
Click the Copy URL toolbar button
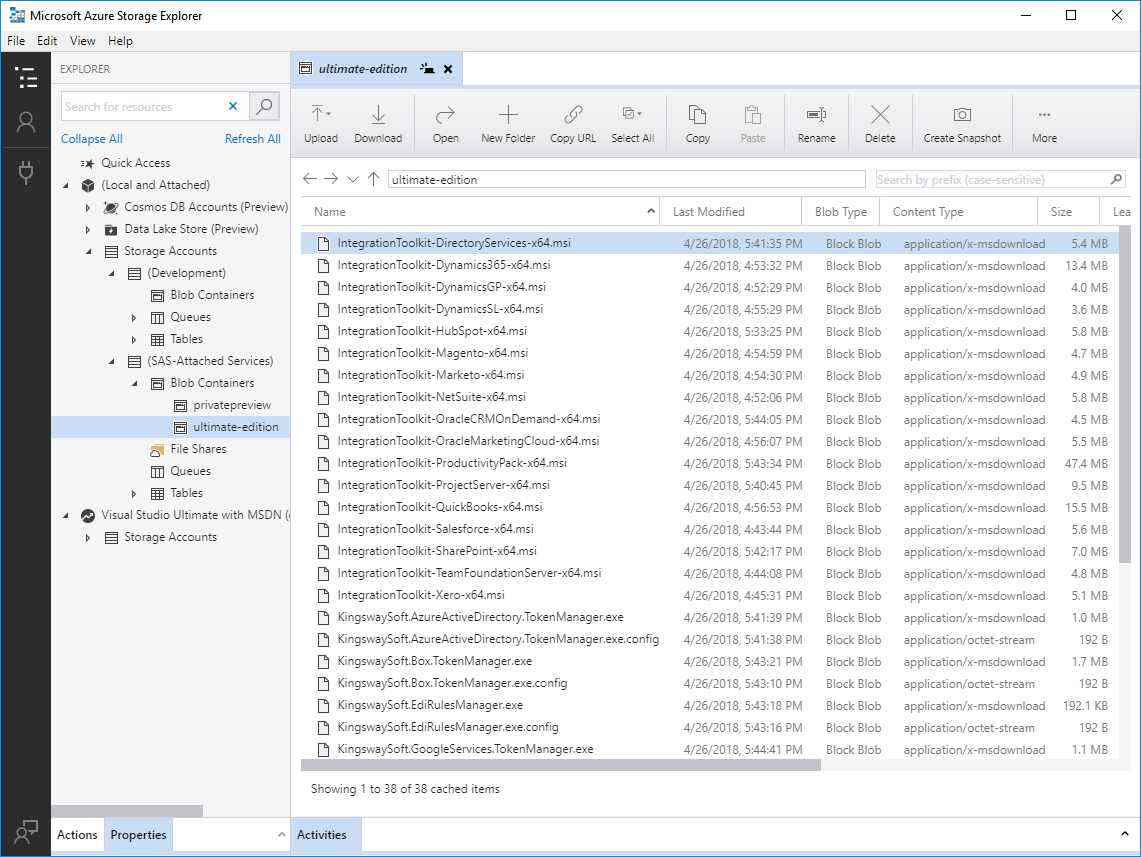pyautogui.click(x=573, y=124)
